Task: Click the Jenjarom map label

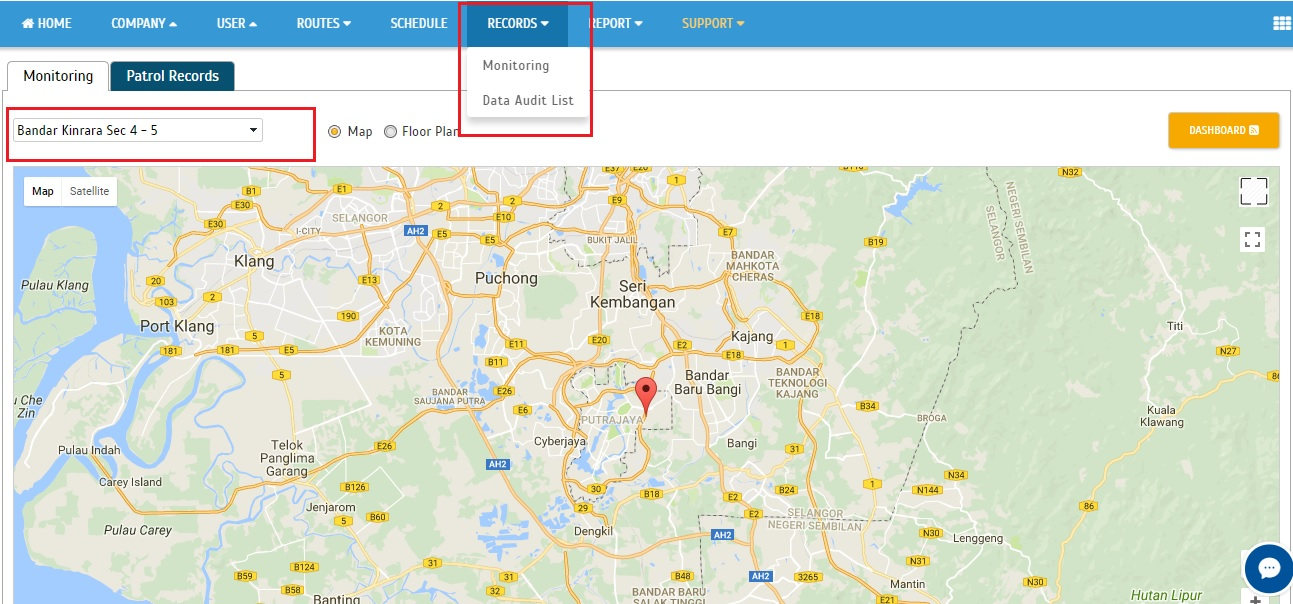Action: coord(331,507)
